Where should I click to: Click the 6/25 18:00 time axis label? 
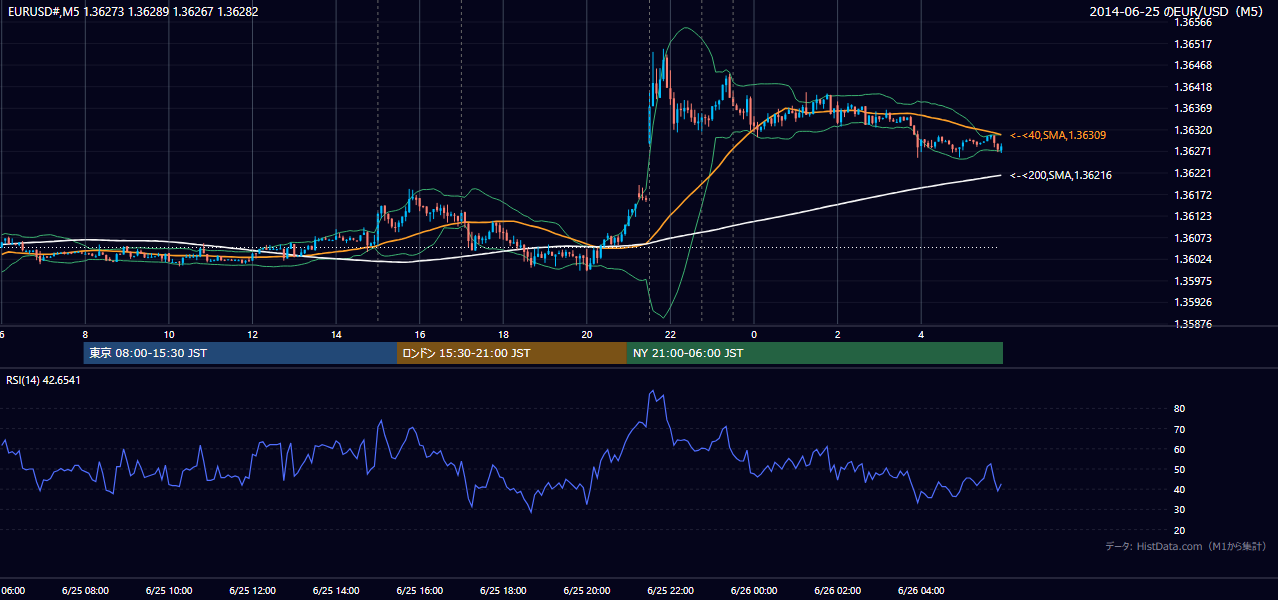(x=503, y=591)
